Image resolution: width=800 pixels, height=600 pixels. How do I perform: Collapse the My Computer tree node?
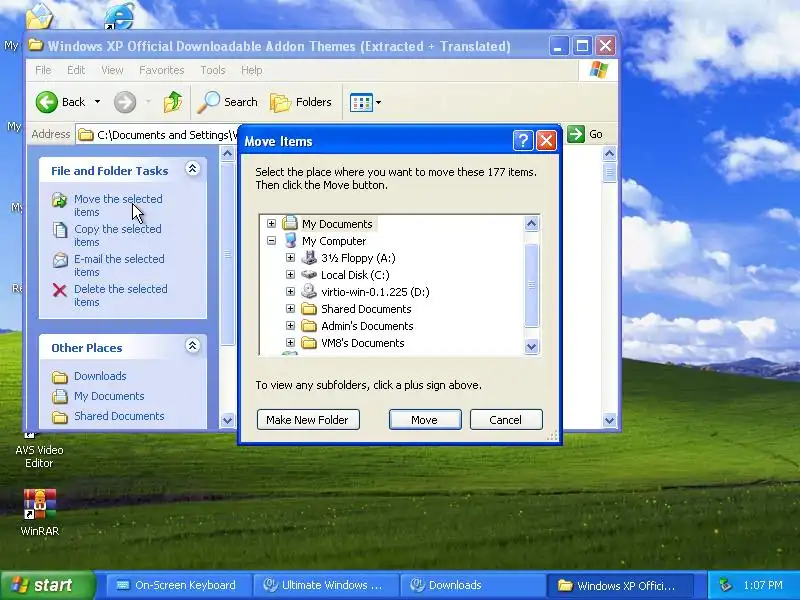point(271,240)
